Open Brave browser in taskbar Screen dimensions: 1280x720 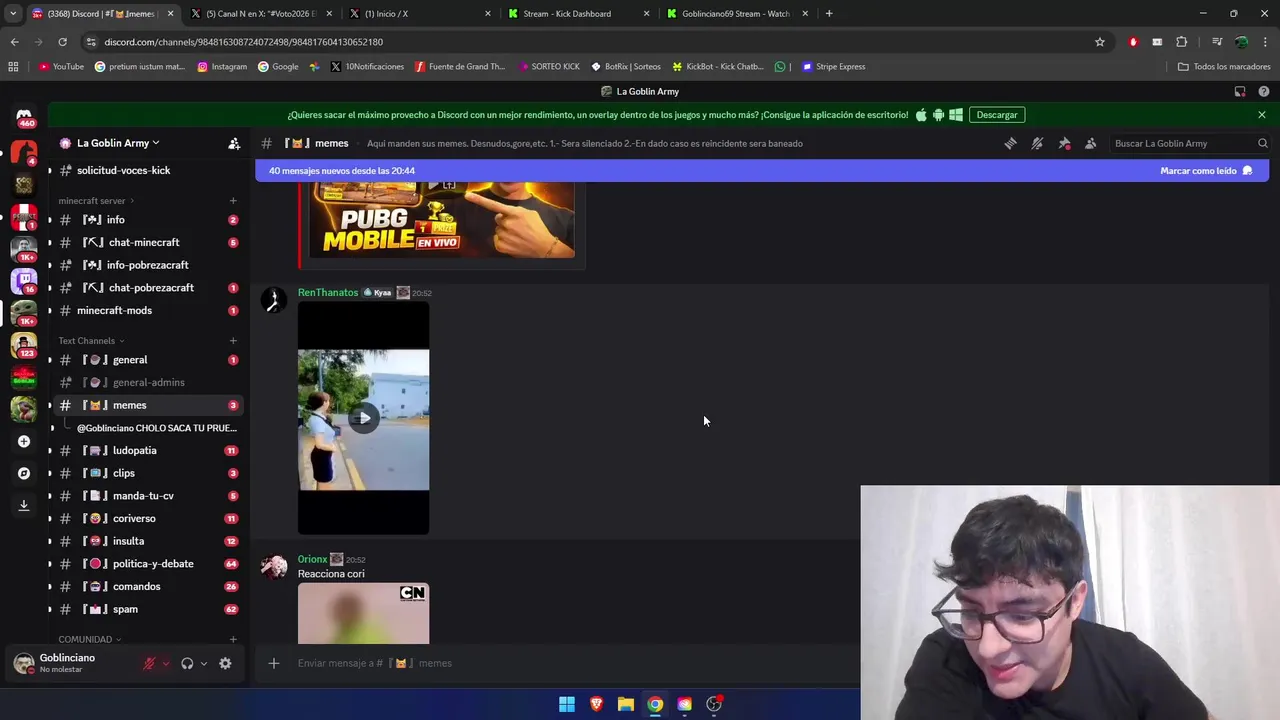596,704
